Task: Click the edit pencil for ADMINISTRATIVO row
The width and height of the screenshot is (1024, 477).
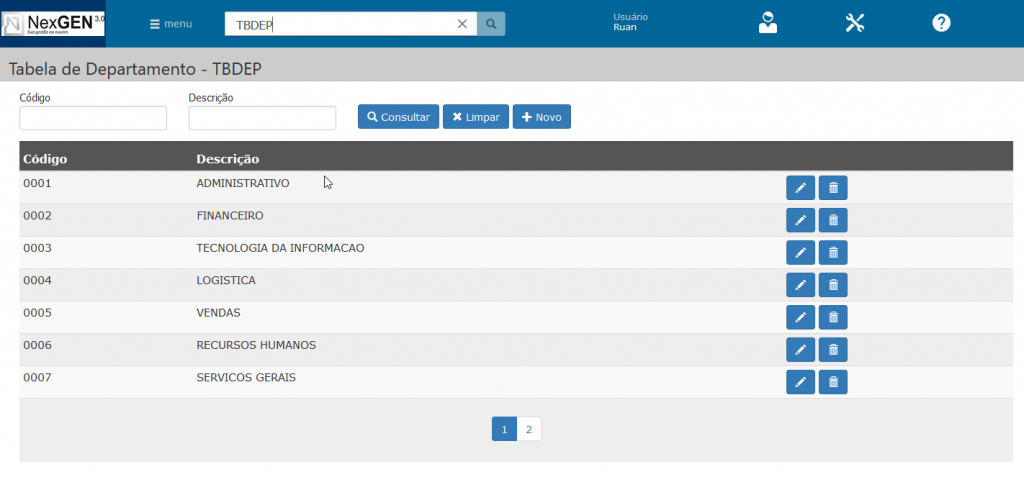Action: (800, 188)
